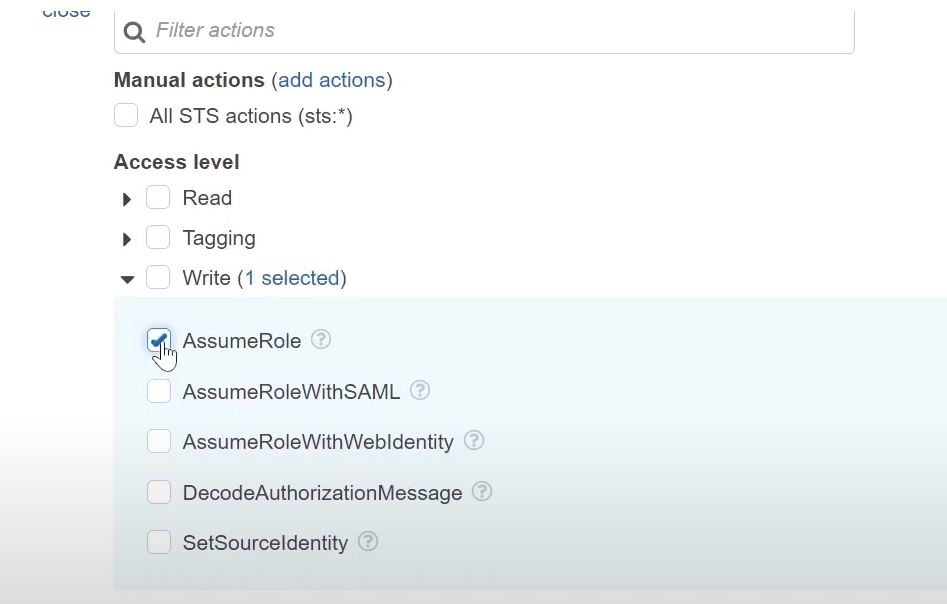
Task: Expand the Tagging access level group
Action: [127, 239]
